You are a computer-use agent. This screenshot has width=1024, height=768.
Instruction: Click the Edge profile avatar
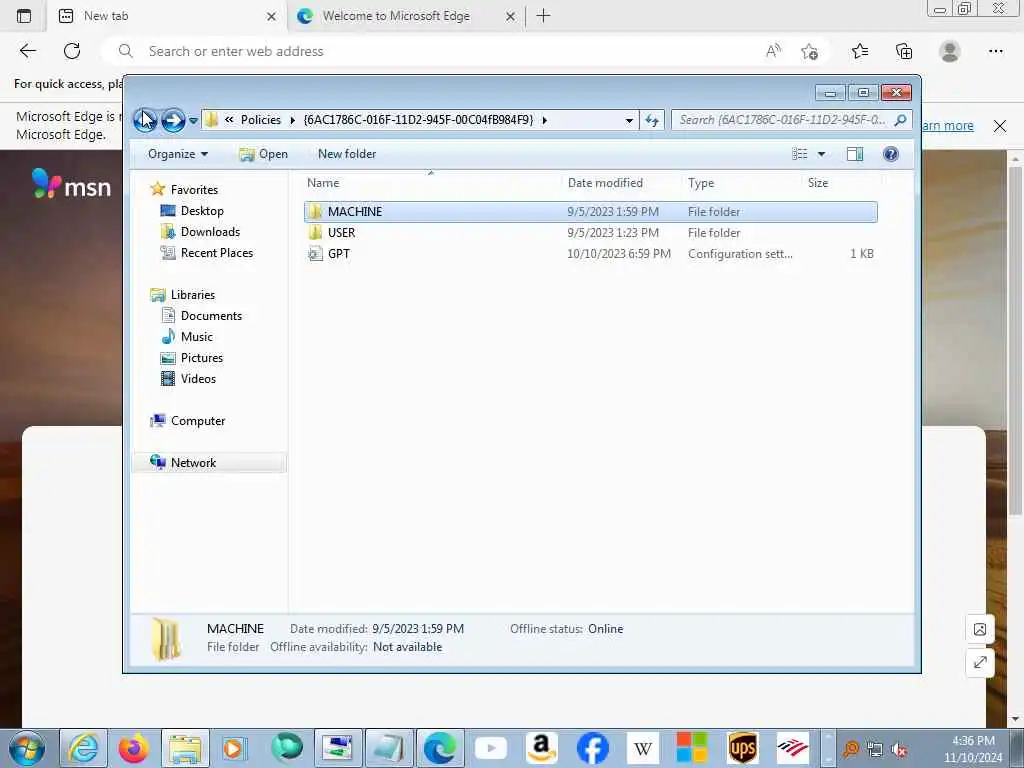pos(950,51)
